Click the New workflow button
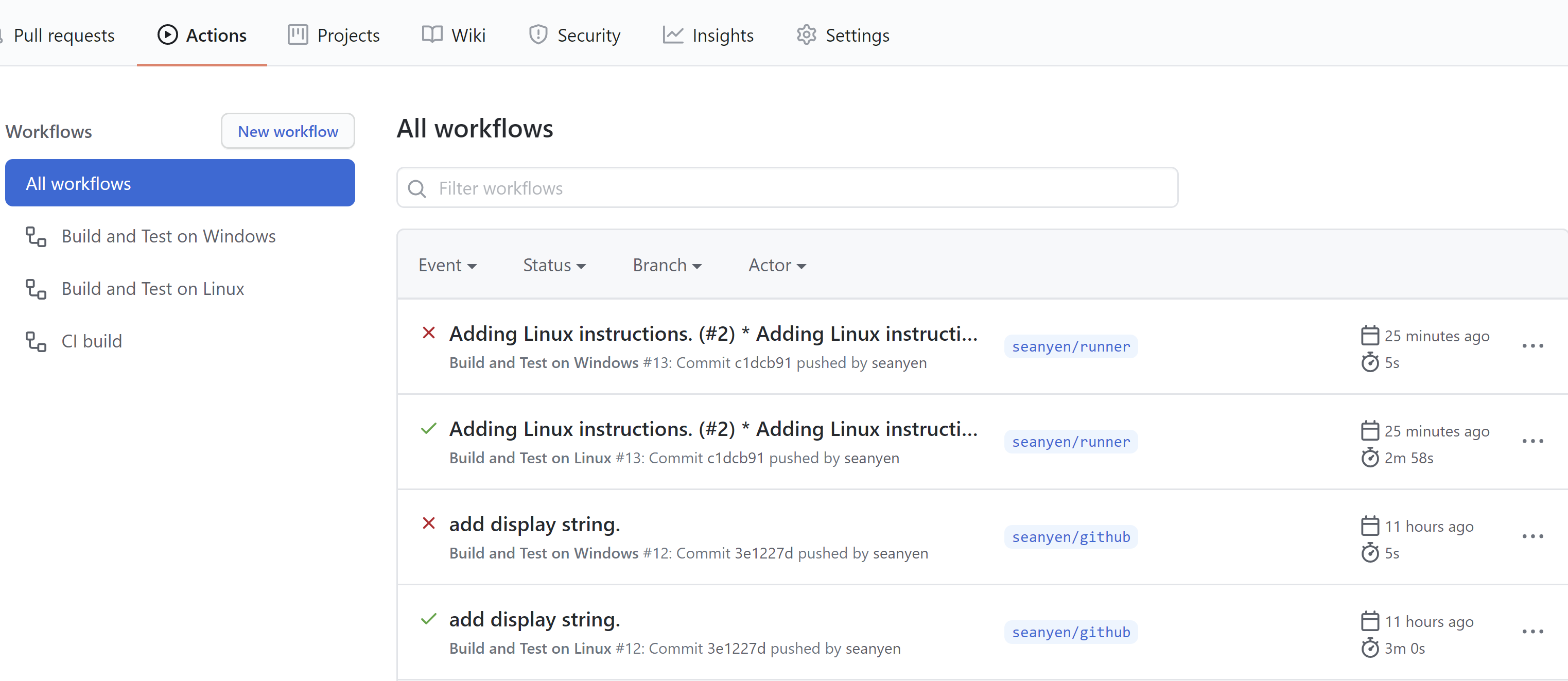This screenshot has height=681, width=1568. click(287, 131)
